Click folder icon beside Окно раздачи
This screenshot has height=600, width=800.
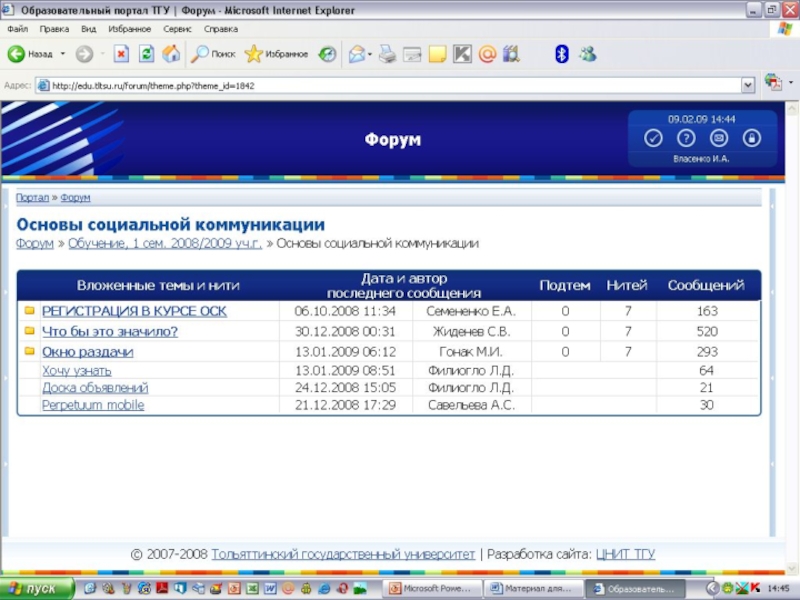tap(30, 352)
